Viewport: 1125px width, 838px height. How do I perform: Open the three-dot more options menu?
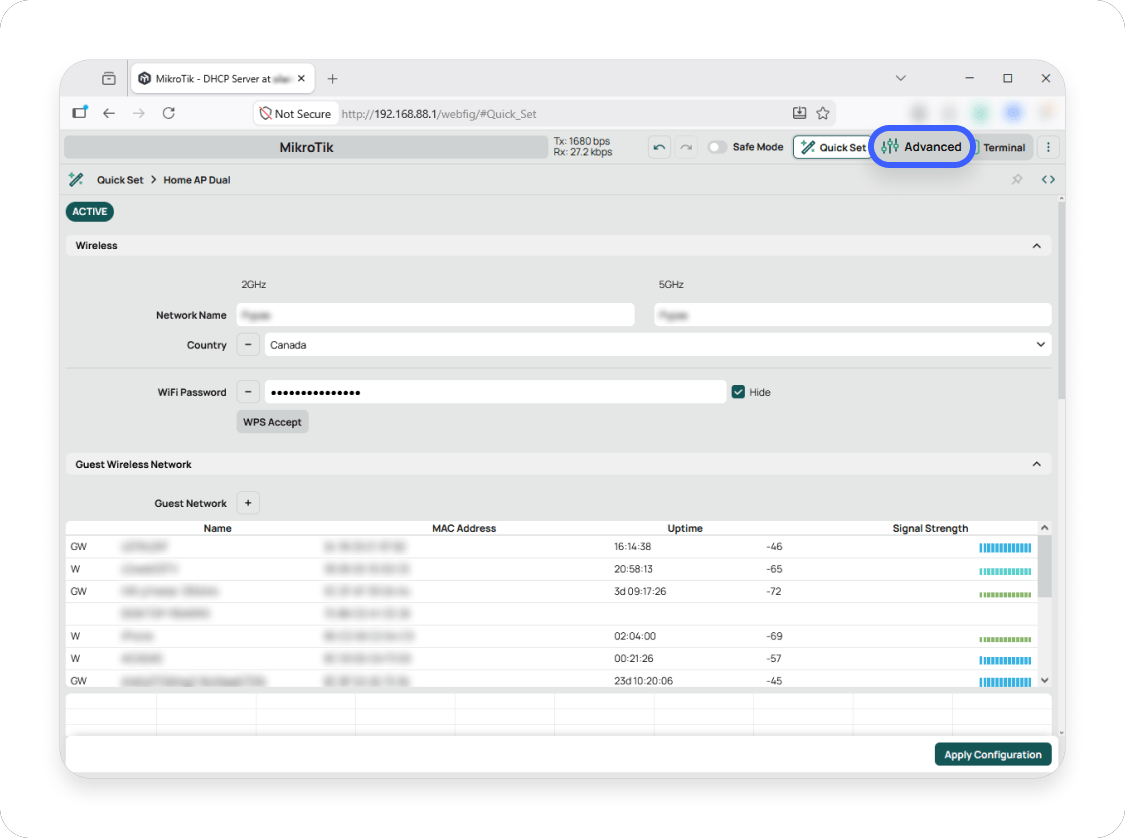(1048, 147)
